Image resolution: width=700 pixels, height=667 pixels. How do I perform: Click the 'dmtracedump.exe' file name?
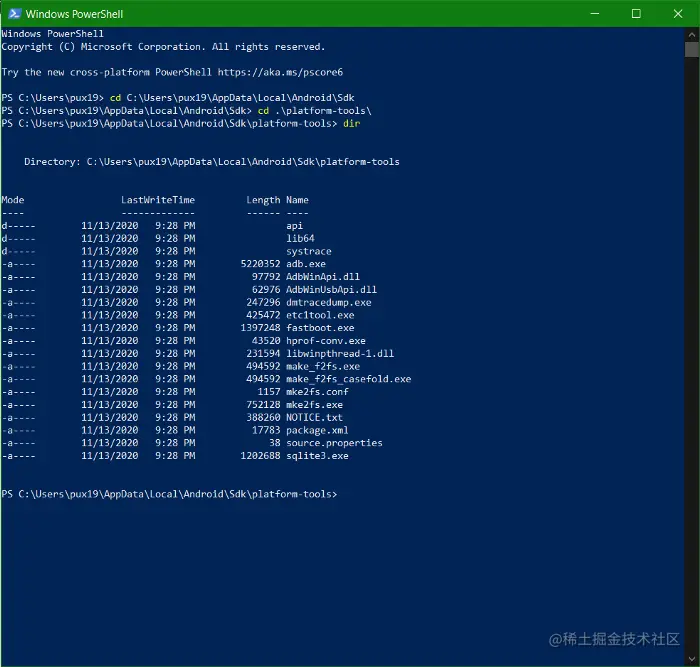click(329, 303)
